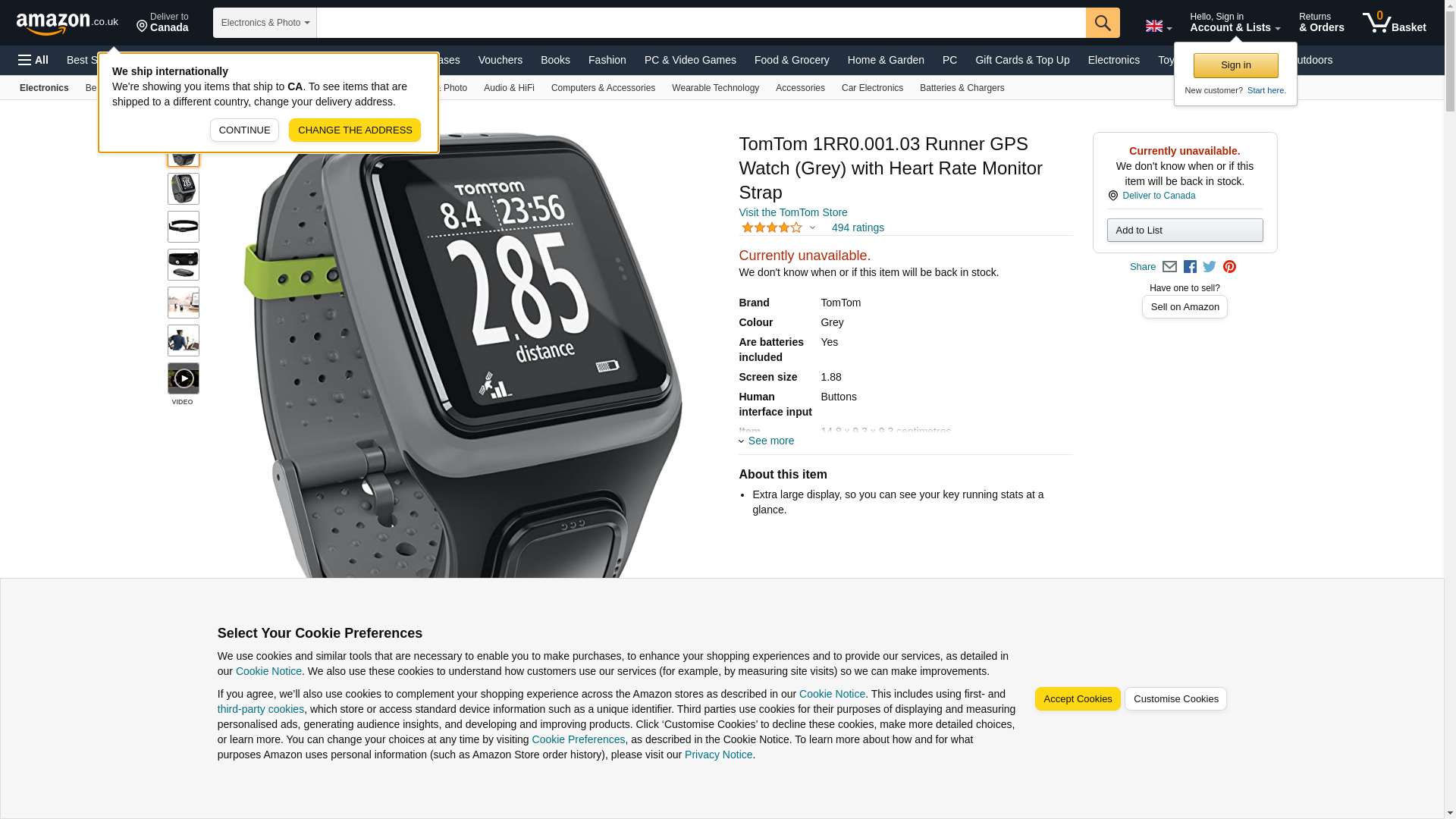Share product on Pinterest icon

[1229, 267]
